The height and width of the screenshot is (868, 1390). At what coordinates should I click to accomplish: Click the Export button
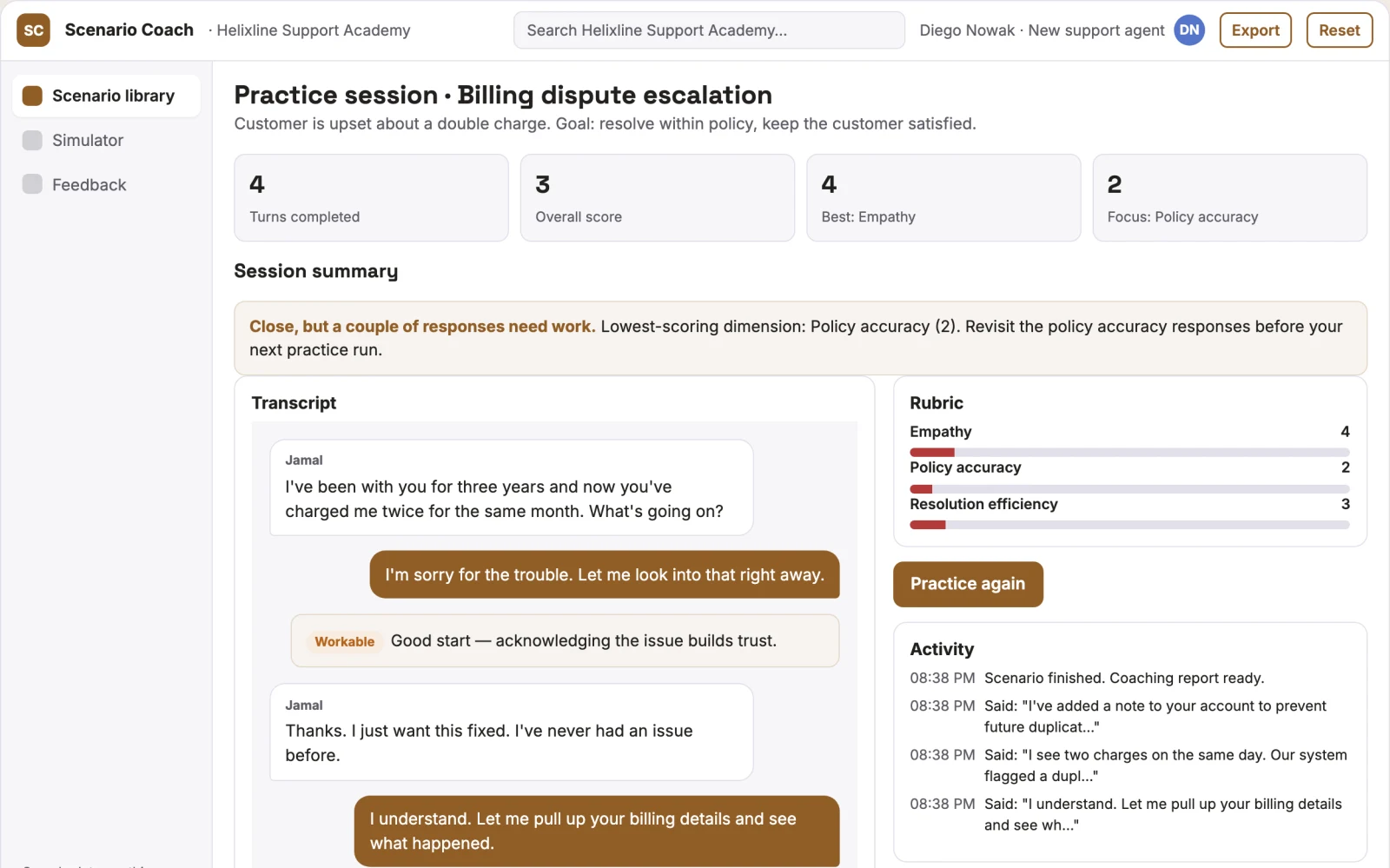(1255, 30)
